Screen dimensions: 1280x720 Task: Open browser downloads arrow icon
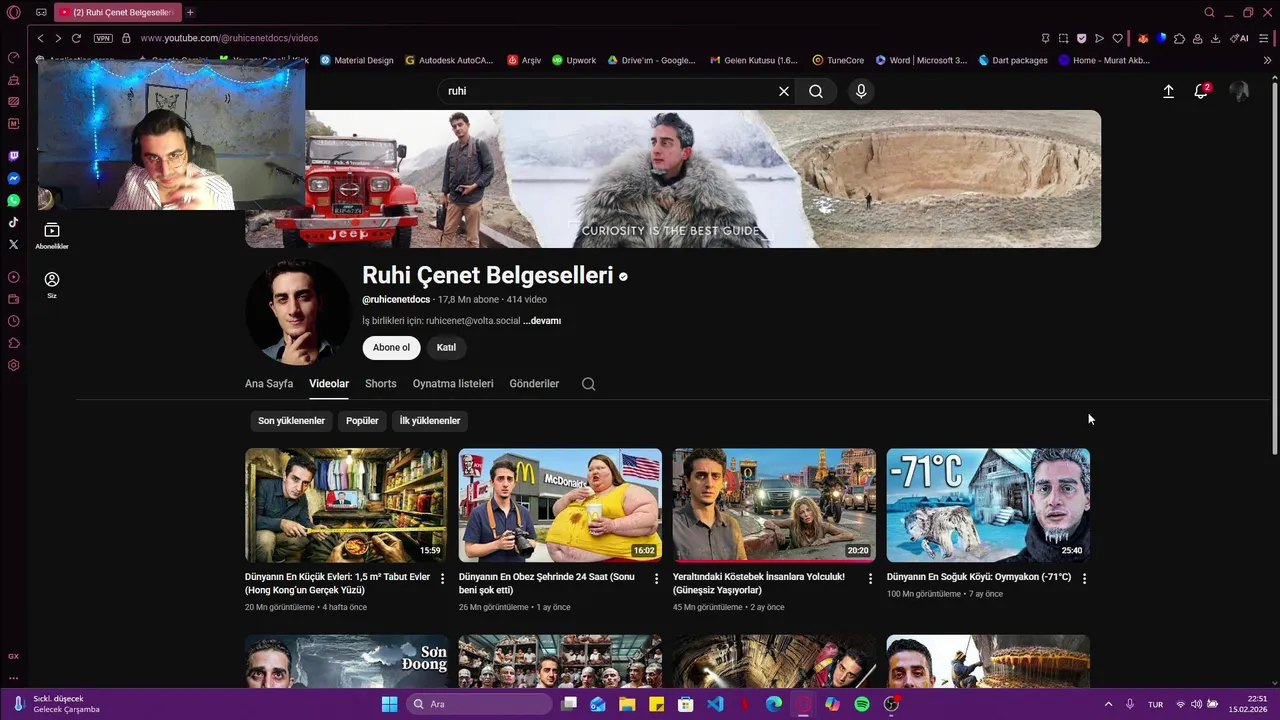(x=1215, y=38)
